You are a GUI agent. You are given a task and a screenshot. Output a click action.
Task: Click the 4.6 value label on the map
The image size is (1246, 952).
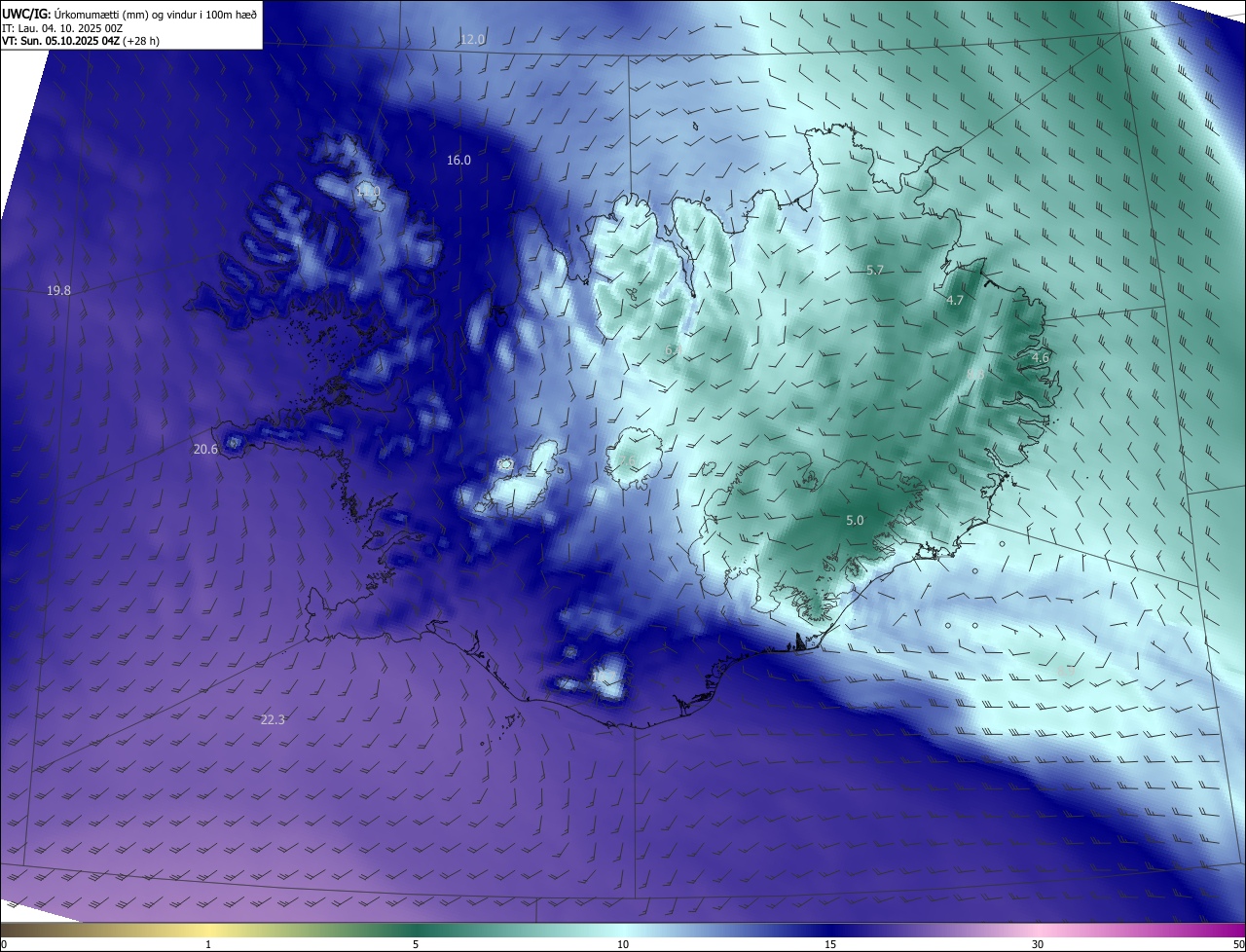(x=1041, y=357)
